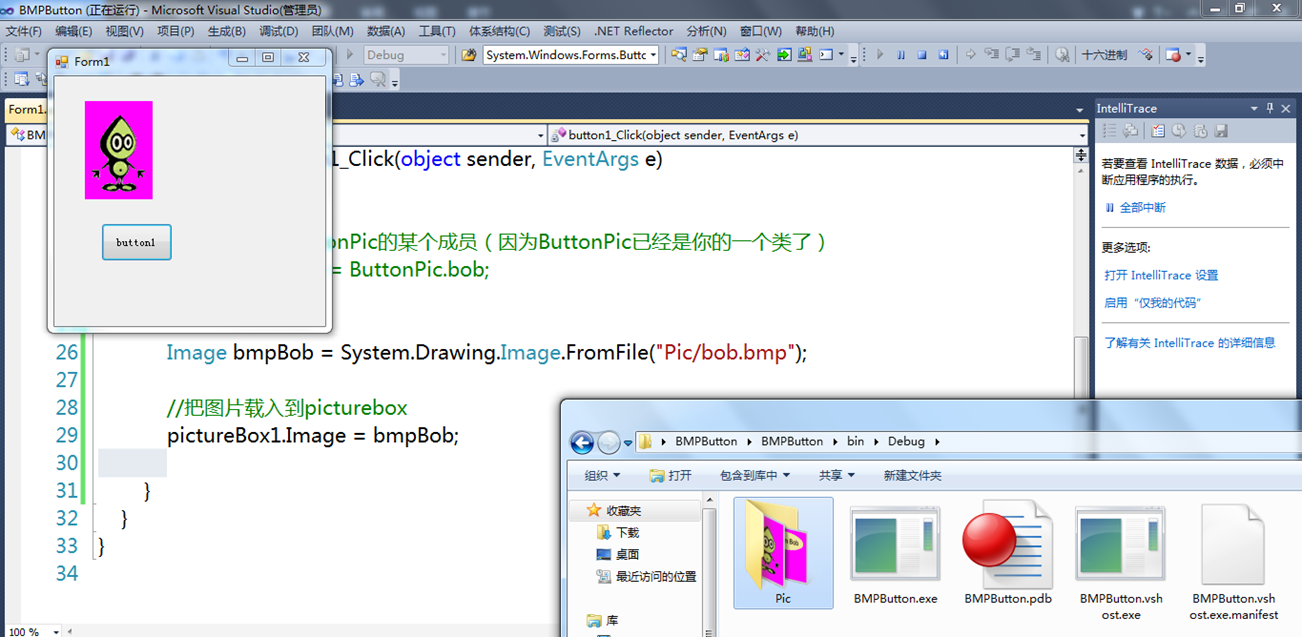
Task: Click the Show Next Statement arrow icon
Action: point(971,55)
